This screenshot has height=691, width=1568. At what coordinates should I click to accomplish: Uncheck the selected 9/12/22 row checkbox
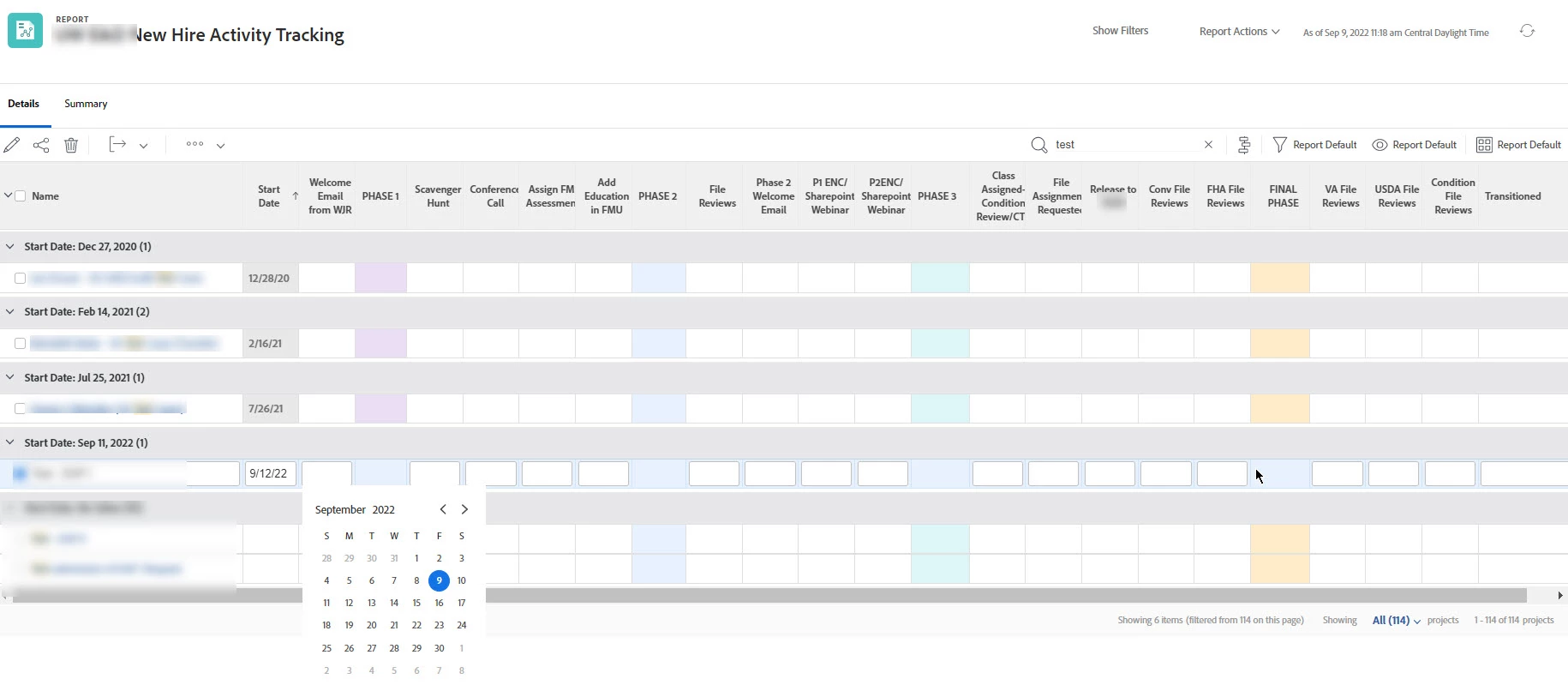point(20,473)
